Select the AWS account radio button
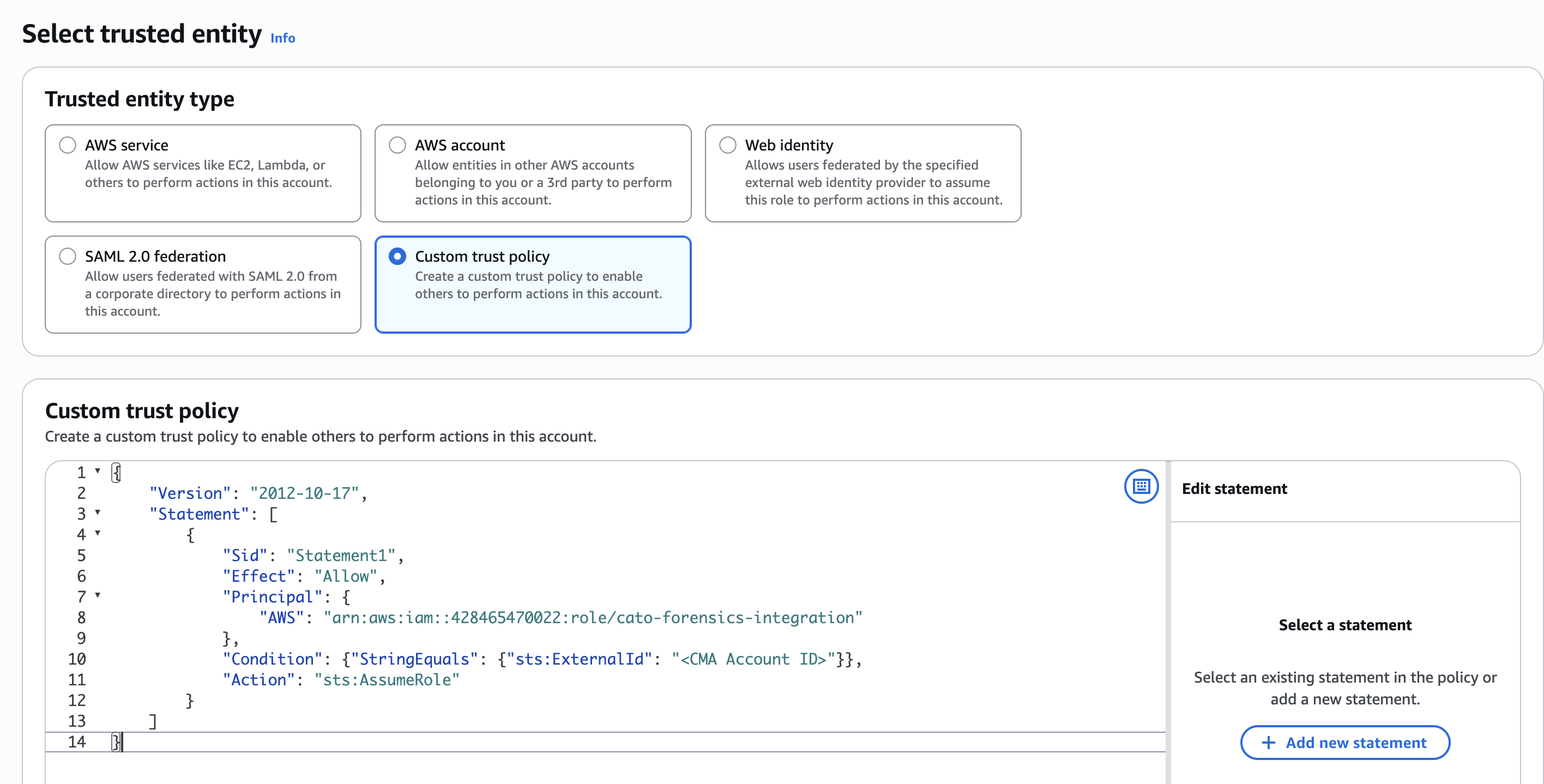Viewport: 1544px width, 784px height. (x=397, y=145)
